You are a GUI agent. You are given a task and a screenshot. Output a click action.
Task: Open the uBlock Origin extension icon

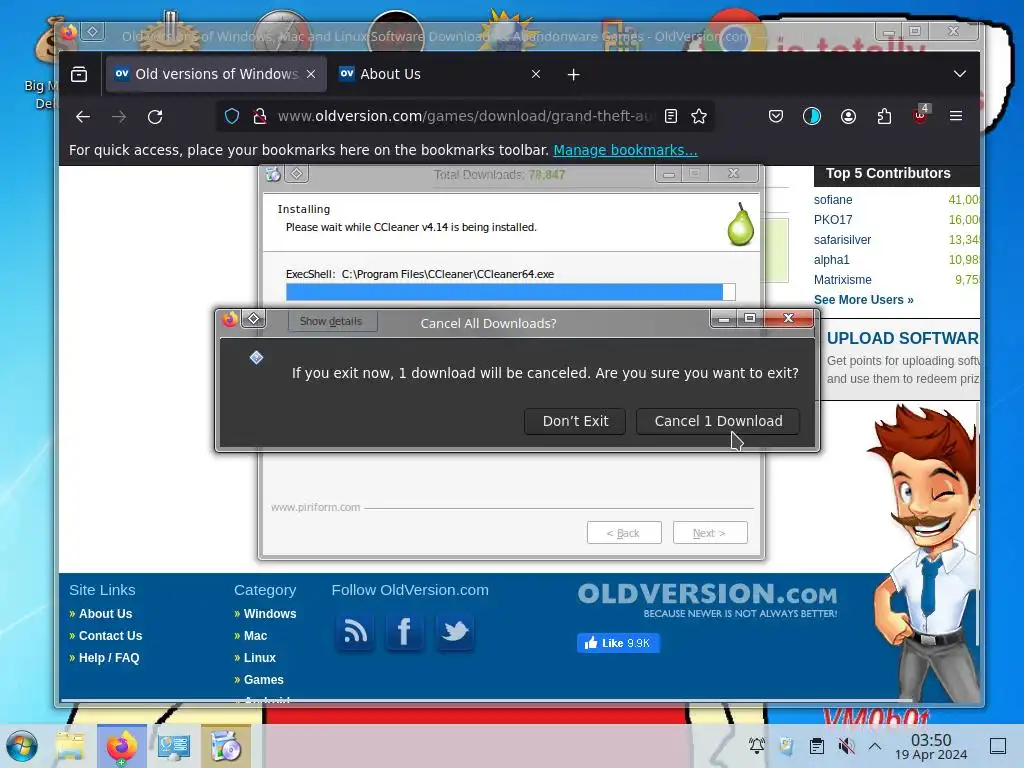click(920, 116)
